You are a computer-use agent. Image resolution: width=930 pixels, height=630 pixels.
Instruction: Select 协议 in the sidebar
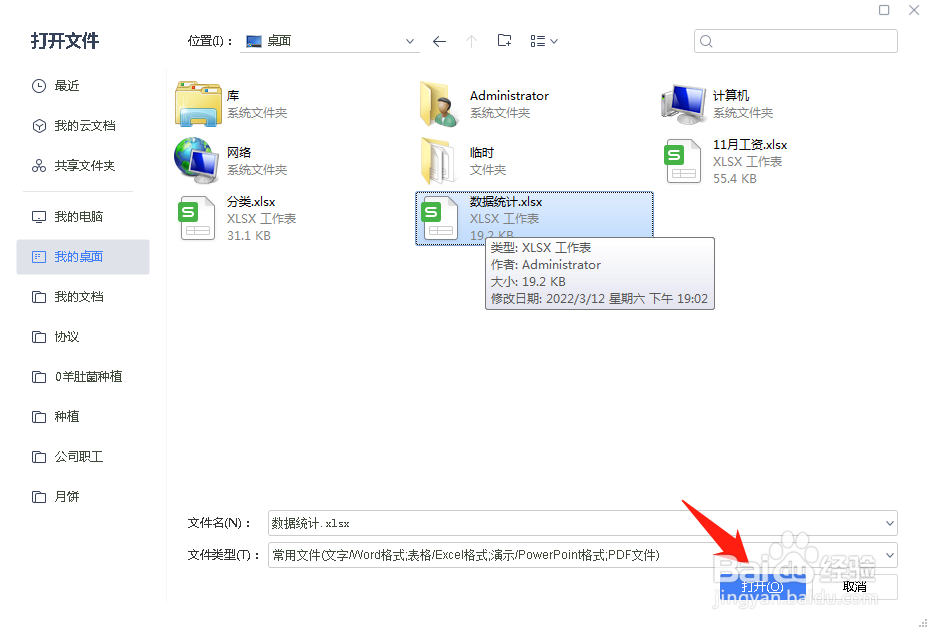70,336
